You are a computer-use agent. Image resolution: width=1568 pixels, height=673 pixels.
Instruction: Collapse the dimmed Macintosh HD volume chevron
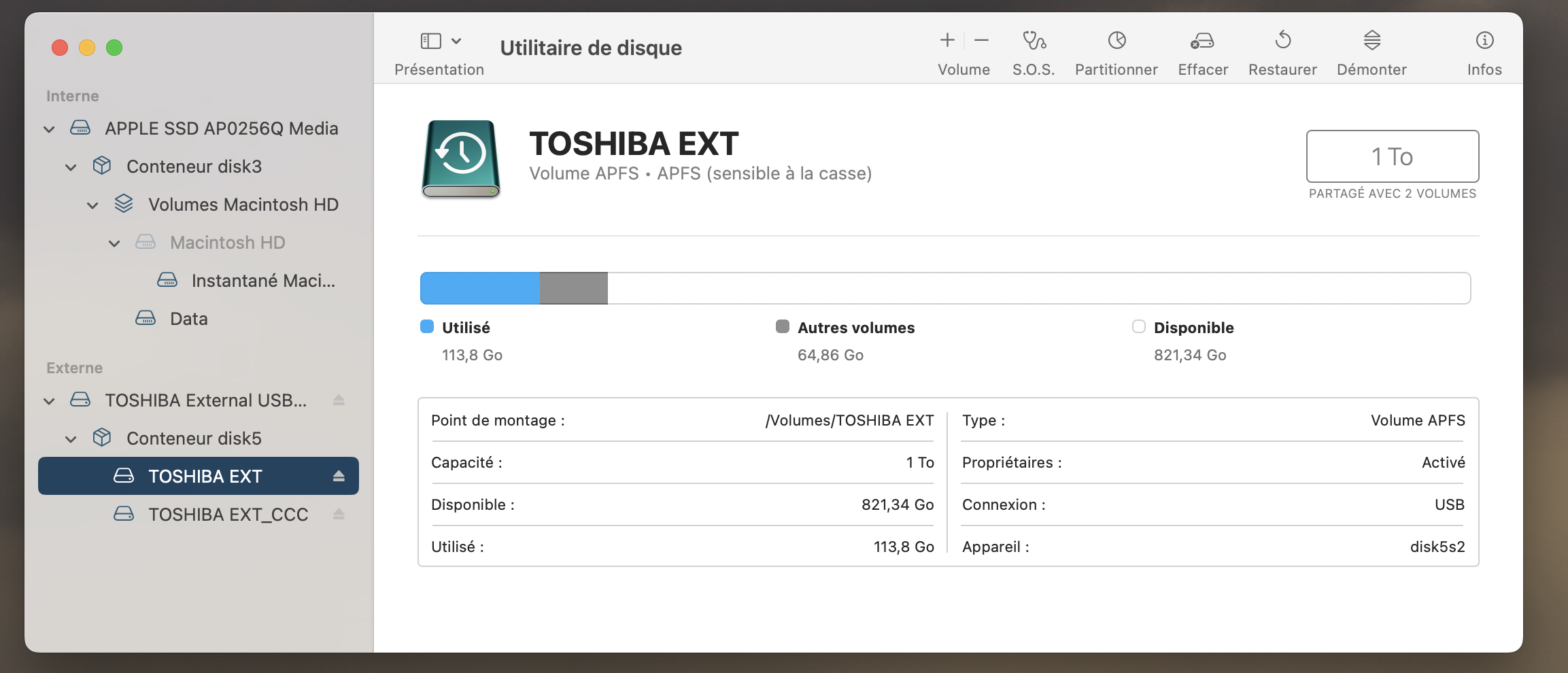(x=114, y=243)
